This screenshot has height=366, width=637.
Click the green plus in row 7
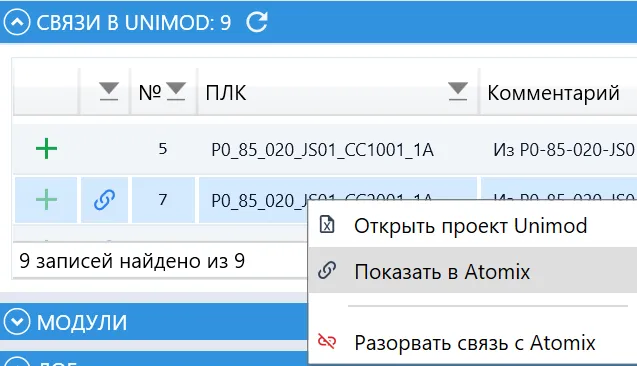point(46,199)
